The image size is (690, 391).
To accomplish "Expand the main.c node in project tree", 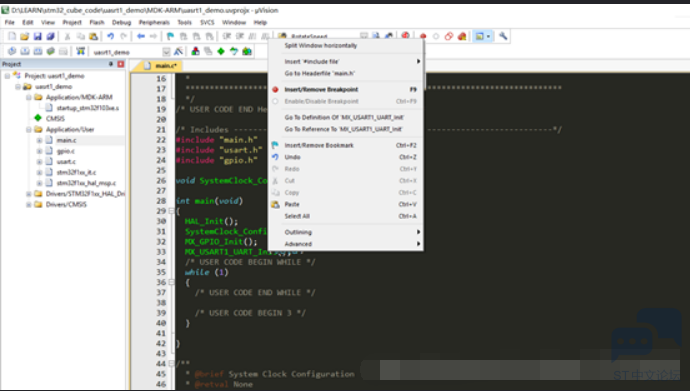I will click(x=39, y=140).
